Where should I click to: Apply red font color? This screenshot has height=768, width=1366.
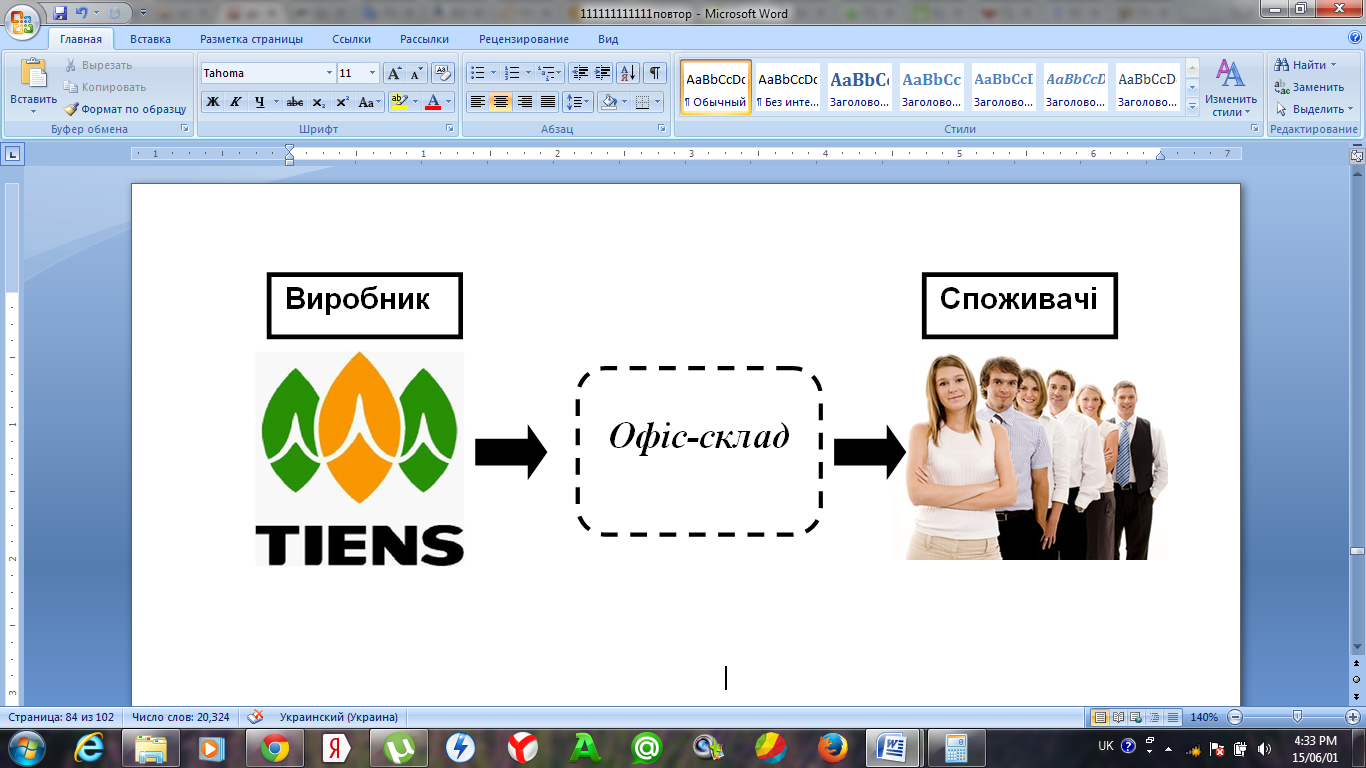click(433, 102)
